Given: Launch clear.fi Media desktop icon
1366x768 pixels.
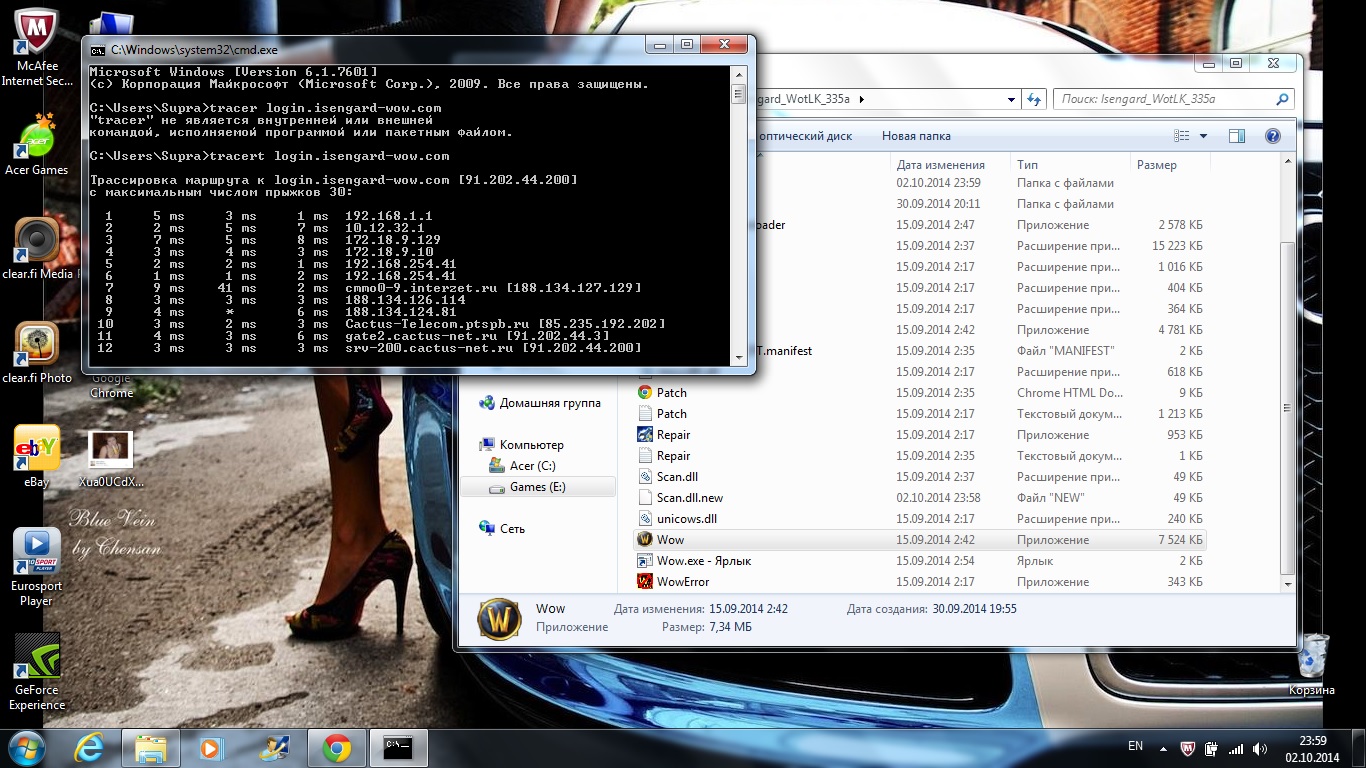Looking at the screenshot, I should click(37, 248).
